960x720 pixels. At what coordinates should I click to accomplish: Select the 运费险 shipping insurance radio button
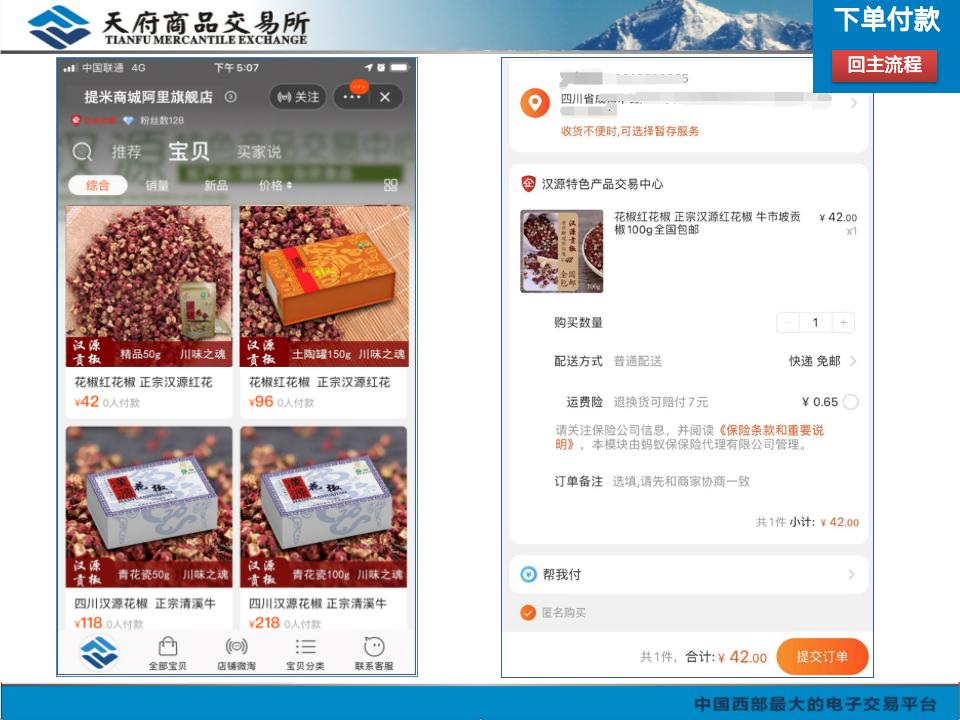pyautogui.click(x=850, y=402)
